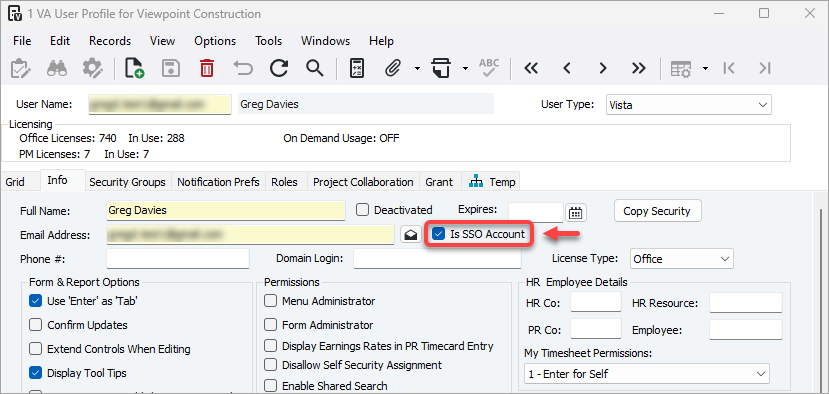
Task: Click the clipboard edit icon in toolbar
Action: pyautogui.click(x=21, y=68)
